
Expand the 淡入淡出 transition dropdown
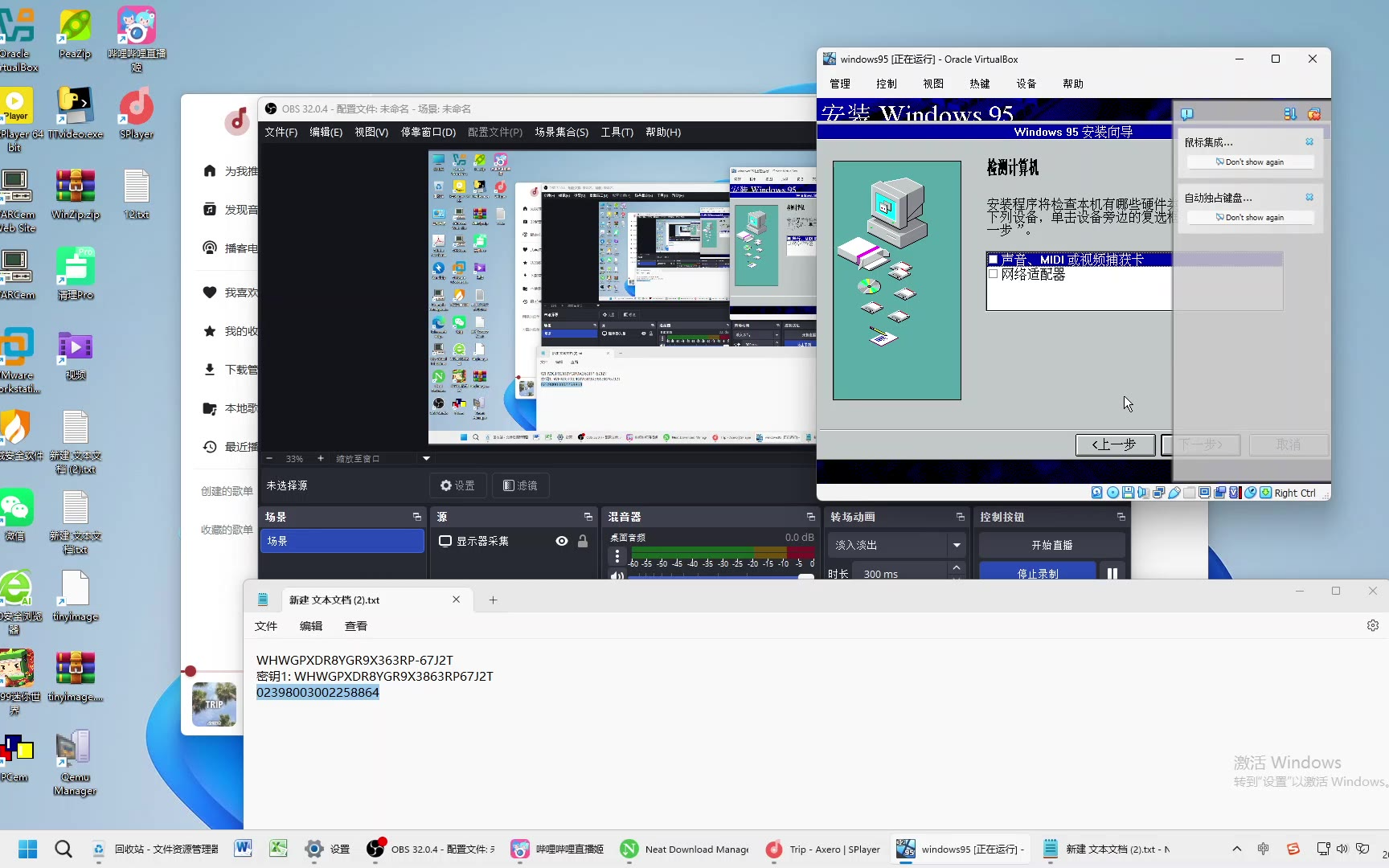tap(957, 545)
